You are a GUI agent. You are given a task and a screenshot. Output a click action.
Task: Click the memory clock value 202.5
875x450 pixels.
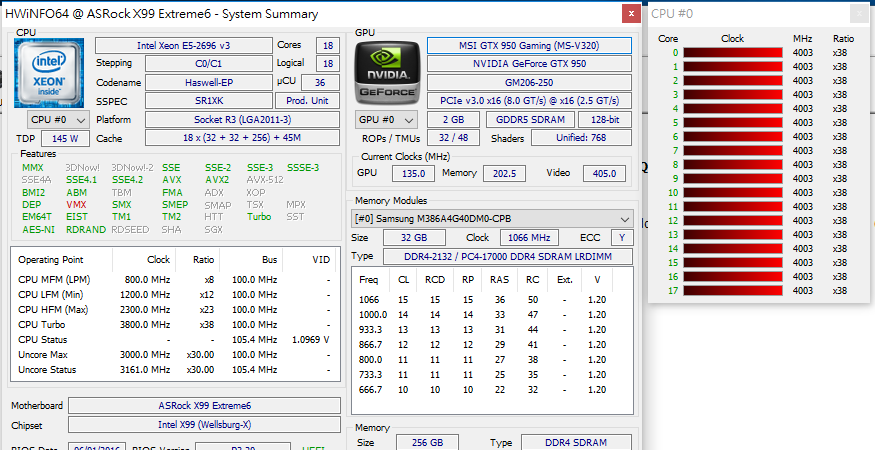point(504,174)
